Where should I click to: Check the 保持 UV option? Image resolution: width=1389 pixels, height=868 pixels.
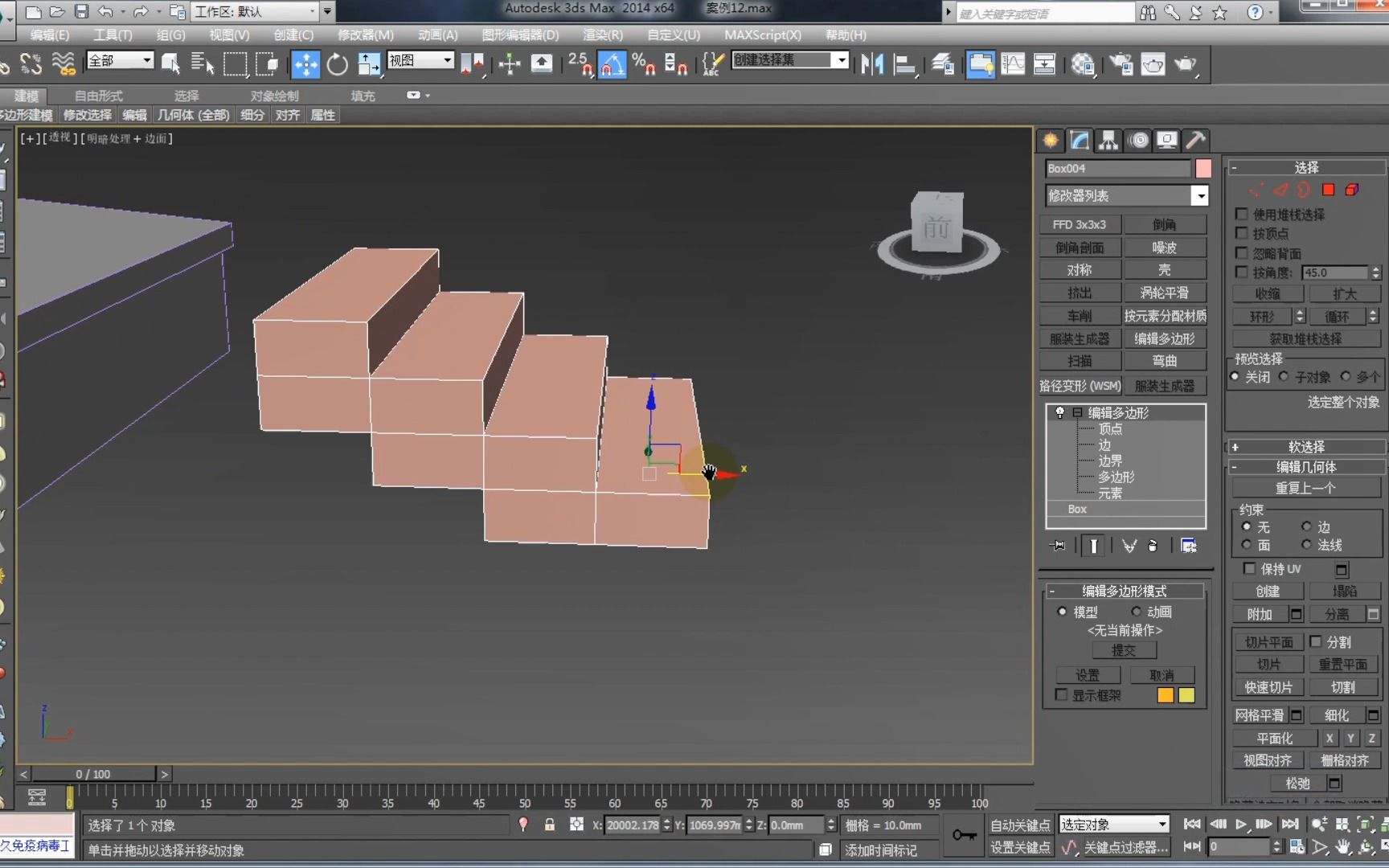pyautogui.click(x=1249, y=568)
